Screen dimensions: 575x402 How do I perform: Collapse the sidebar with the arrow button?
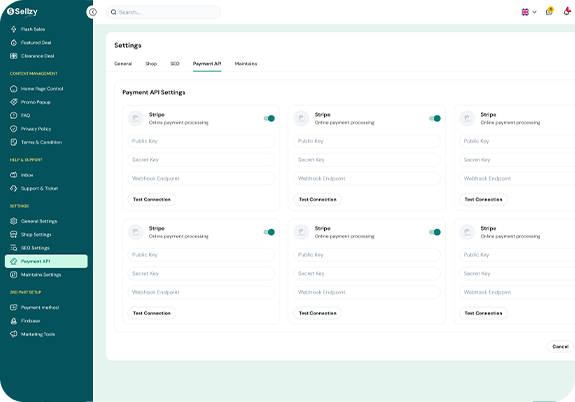(93, 12)
